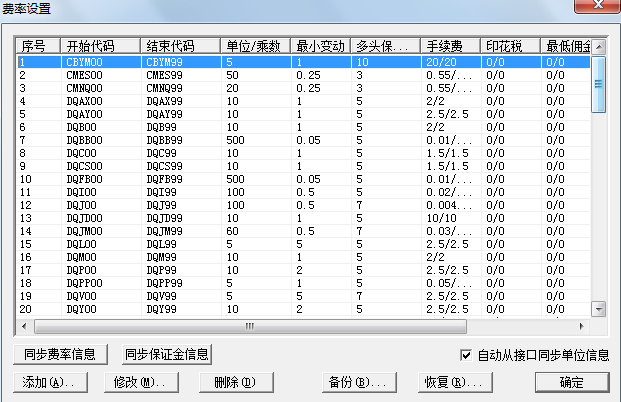
Task: Select the DQB00 row
Action: (x=303, y=127)
